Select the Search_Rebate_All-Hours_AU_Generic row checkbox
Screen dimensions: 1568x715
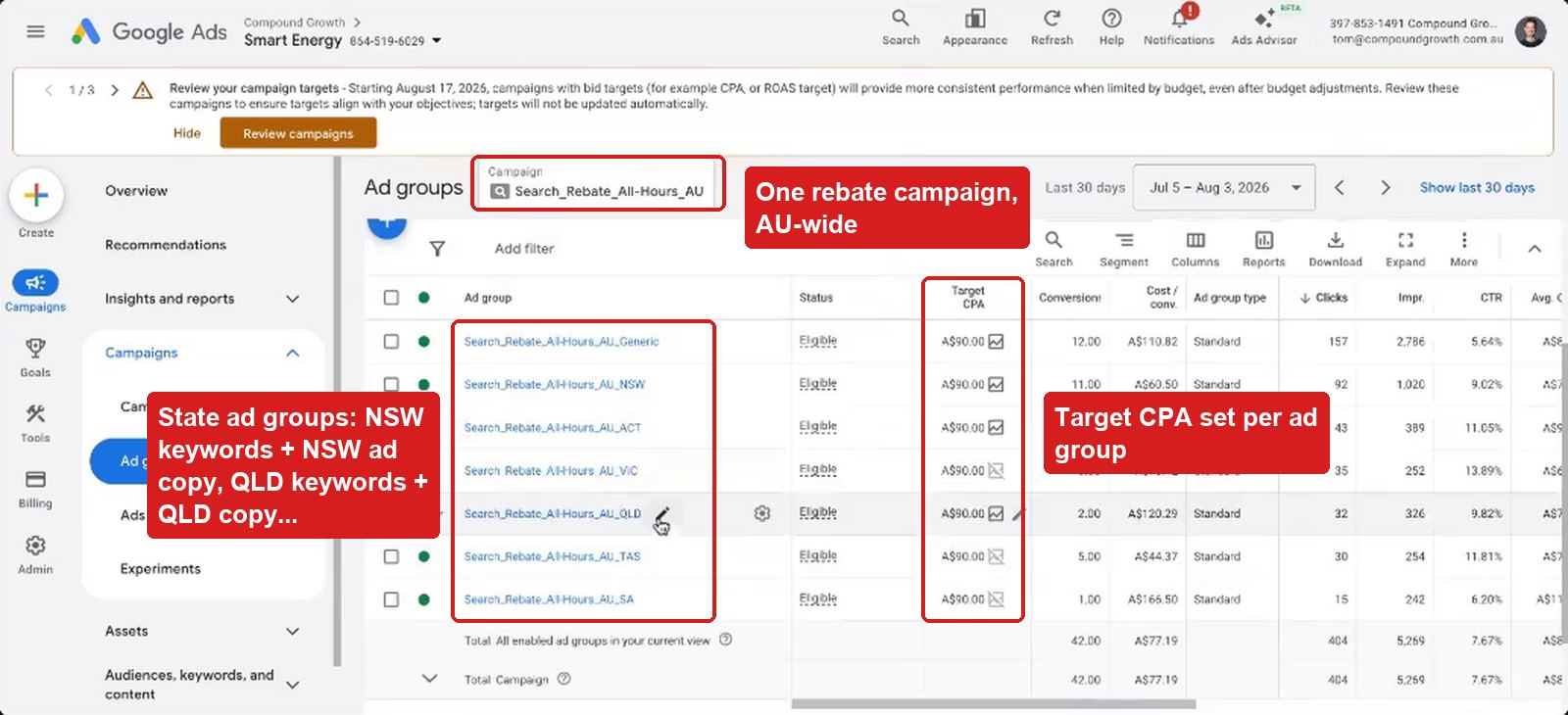coord(391,342)
